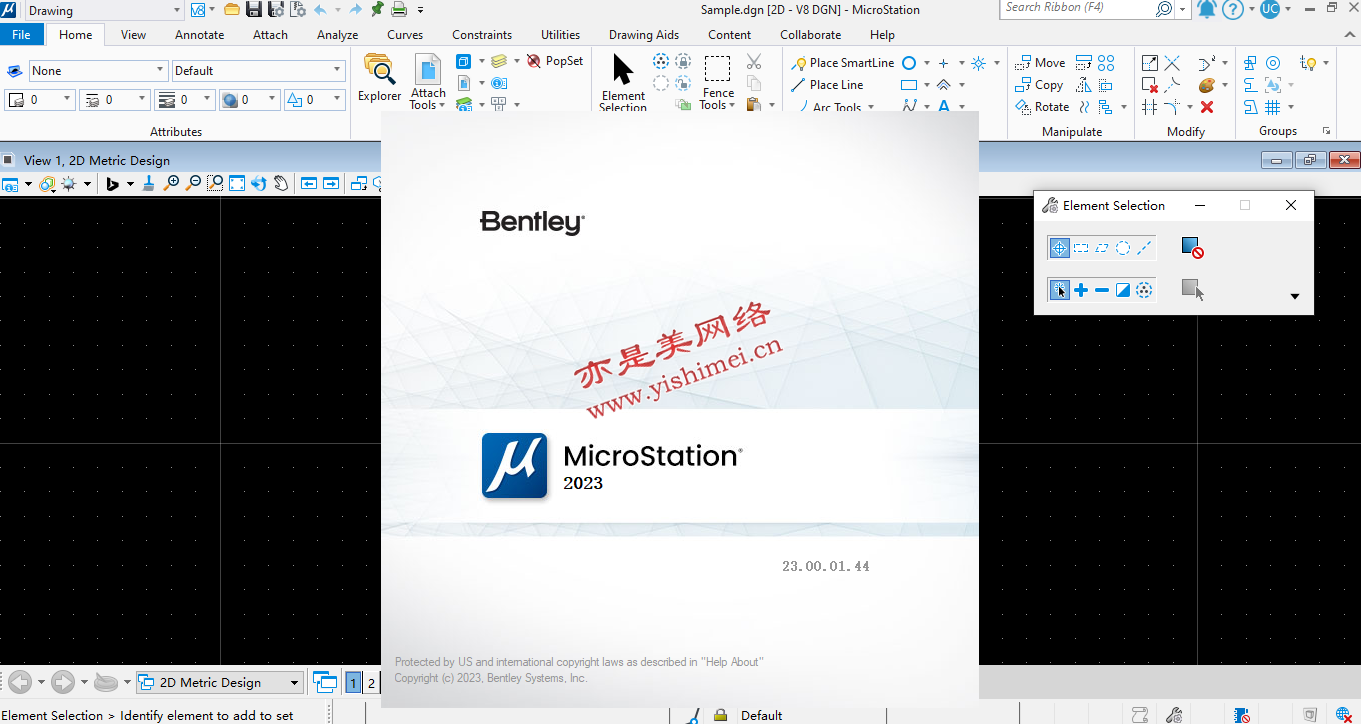Click the Place SmartLine button
The width and height of the screenshot is (1361, 724).
coord(842,63)
